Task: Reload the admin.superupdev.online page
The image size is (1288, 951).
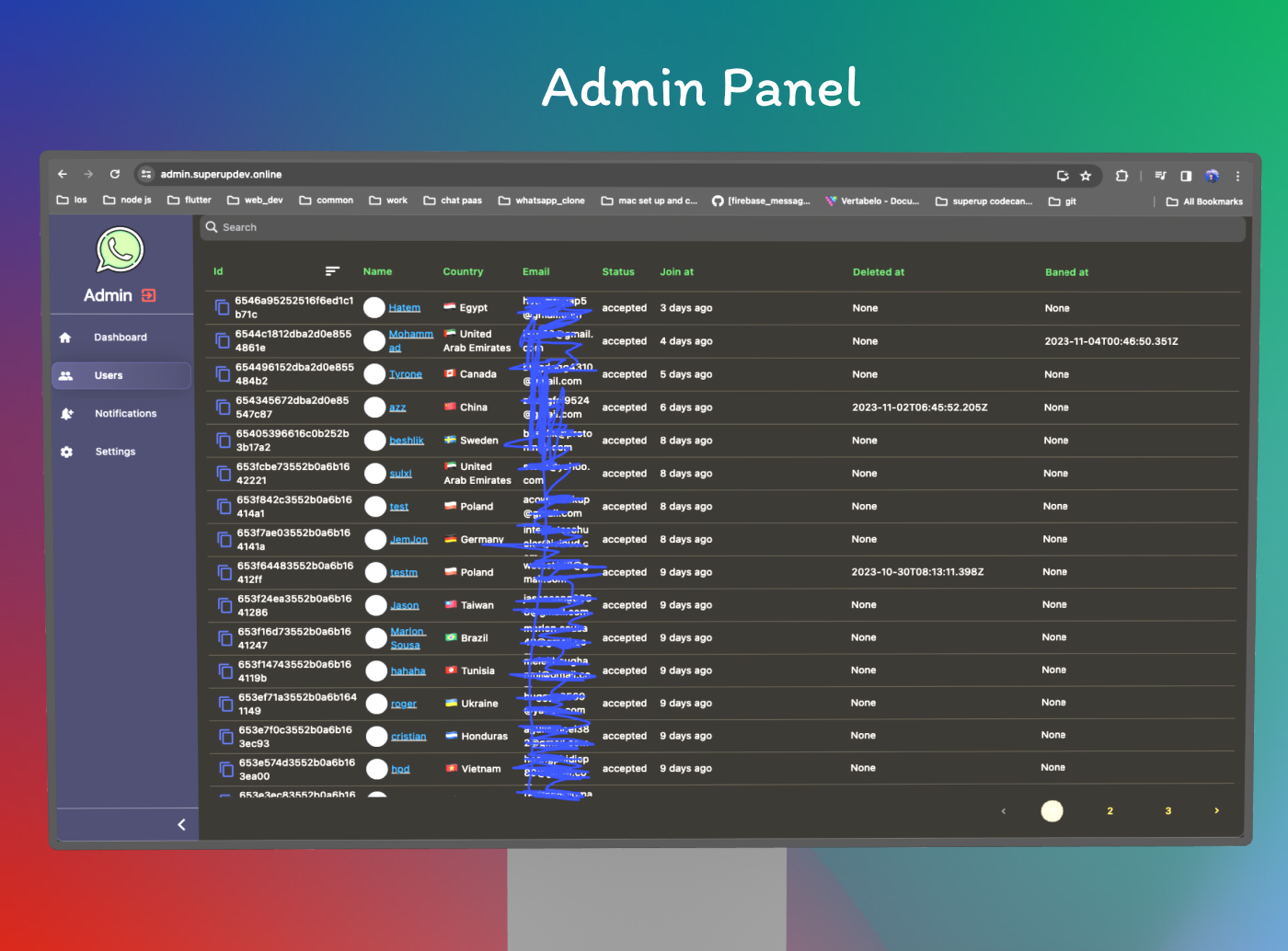Action: (115, 174)
